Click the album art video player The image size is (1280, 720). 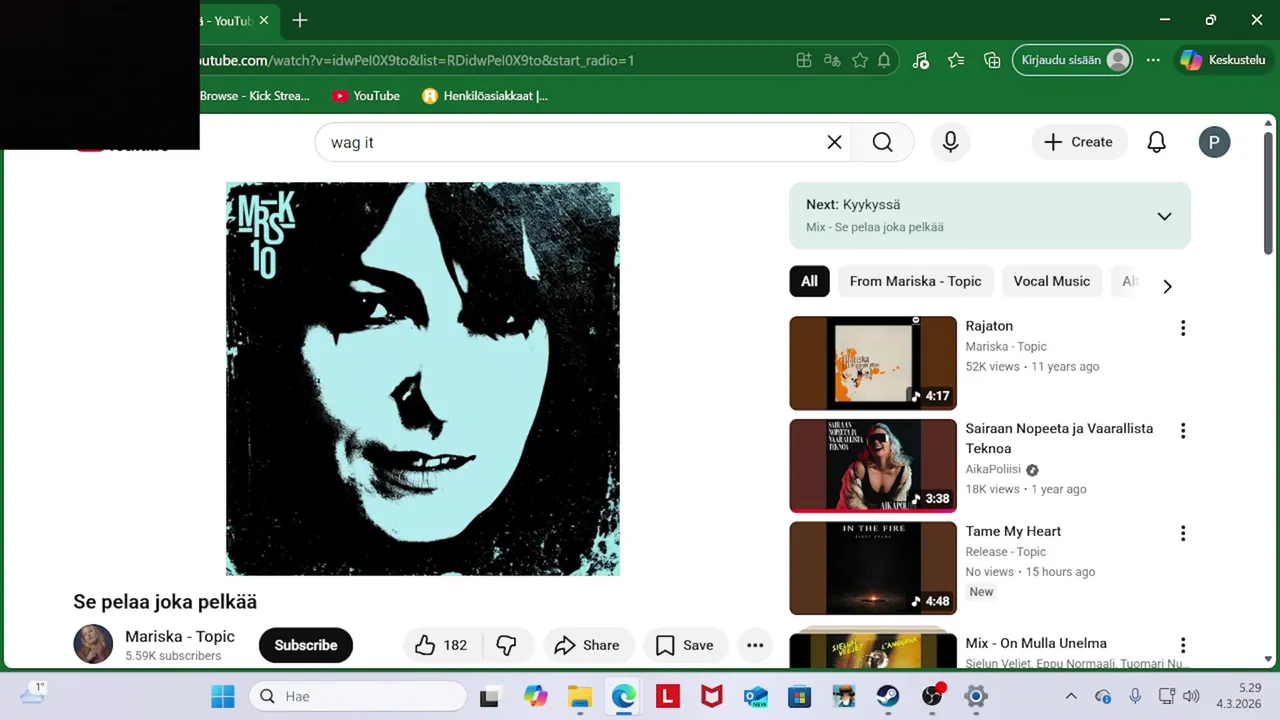tap(423, 379)
